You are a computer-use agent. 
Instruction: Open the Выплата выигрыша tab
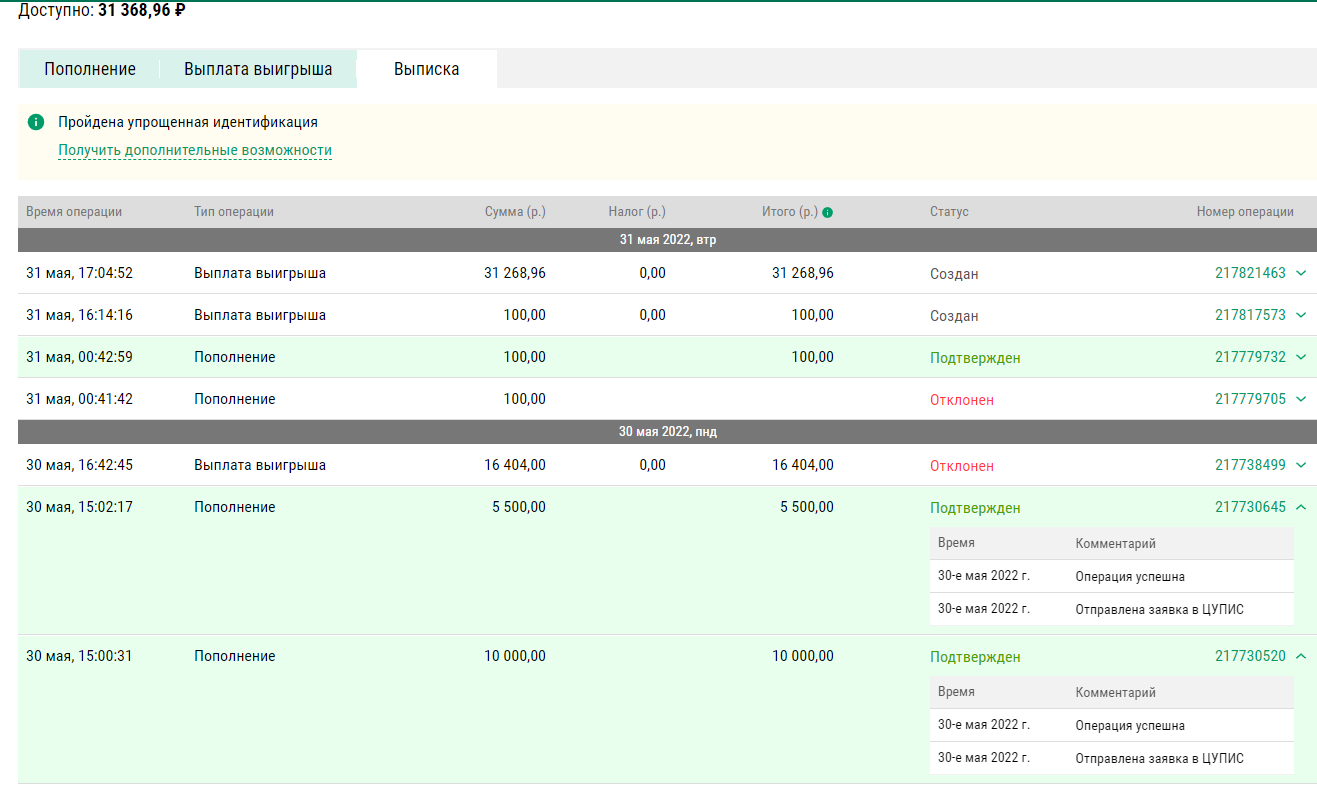click(258, 69)
